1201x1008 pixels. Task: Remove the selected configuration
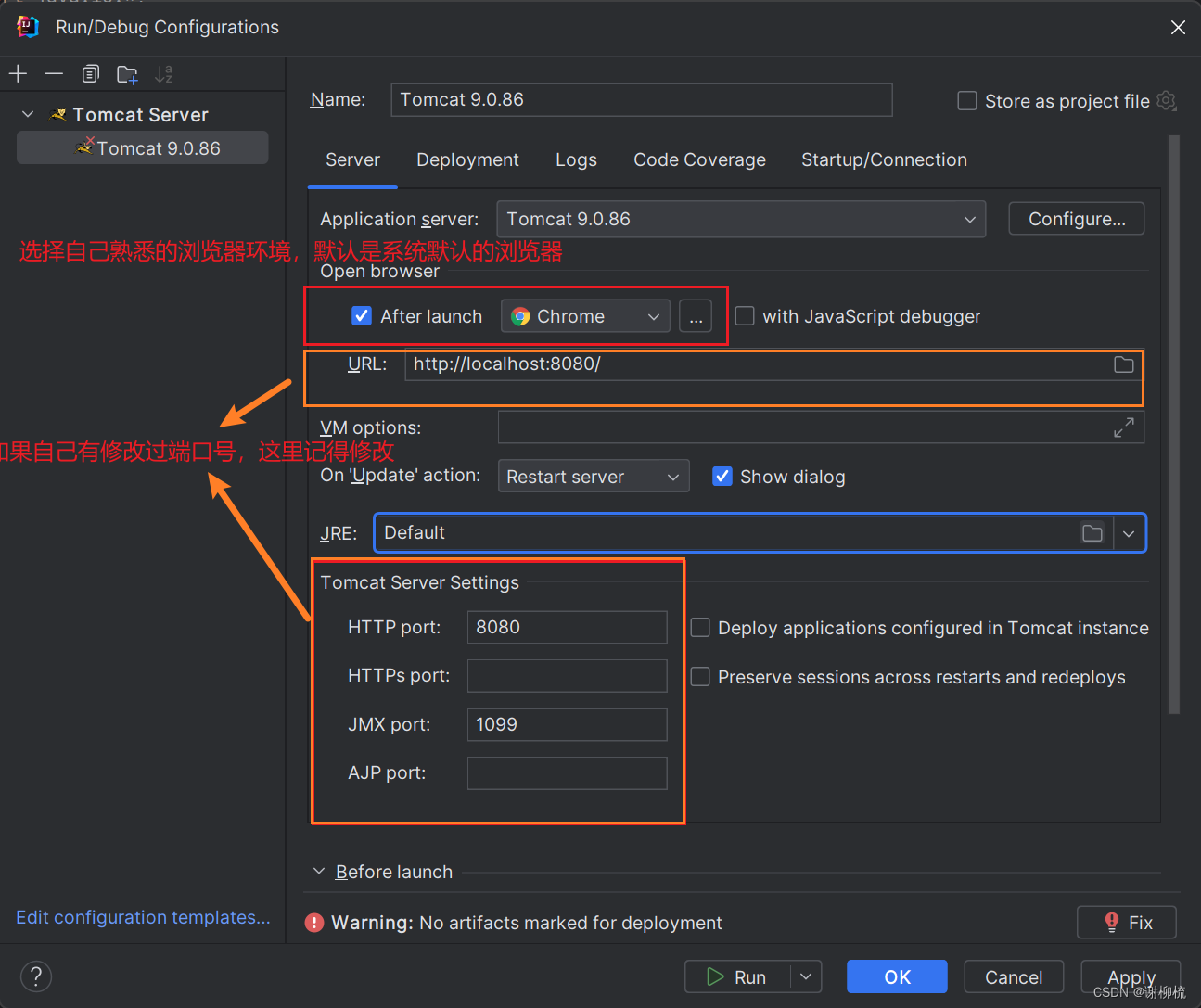[53, 73]
